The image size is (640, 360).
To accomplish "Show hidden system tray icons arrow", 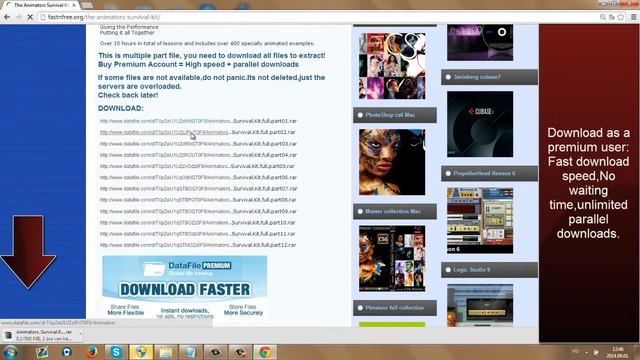I will (587, 352).
